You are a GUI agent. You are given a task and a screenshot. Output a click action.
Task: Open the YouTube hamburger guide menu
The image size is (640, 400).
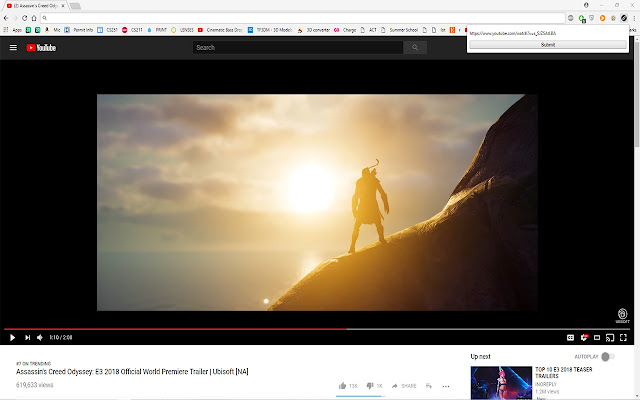pos(13,48)
